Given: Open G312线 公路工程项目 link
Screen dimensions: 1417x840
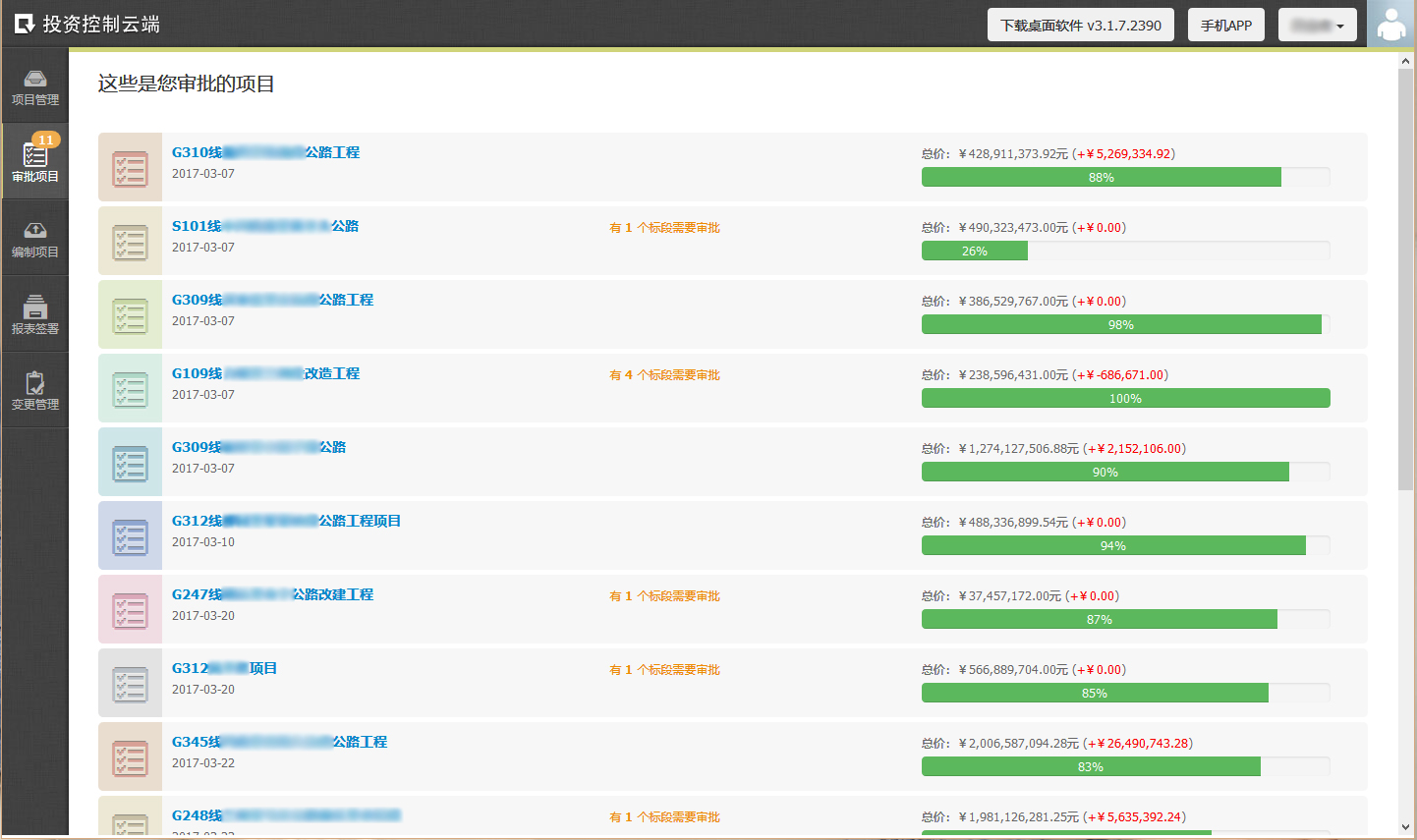Looking at the screenshot, I should pos(286,521).
